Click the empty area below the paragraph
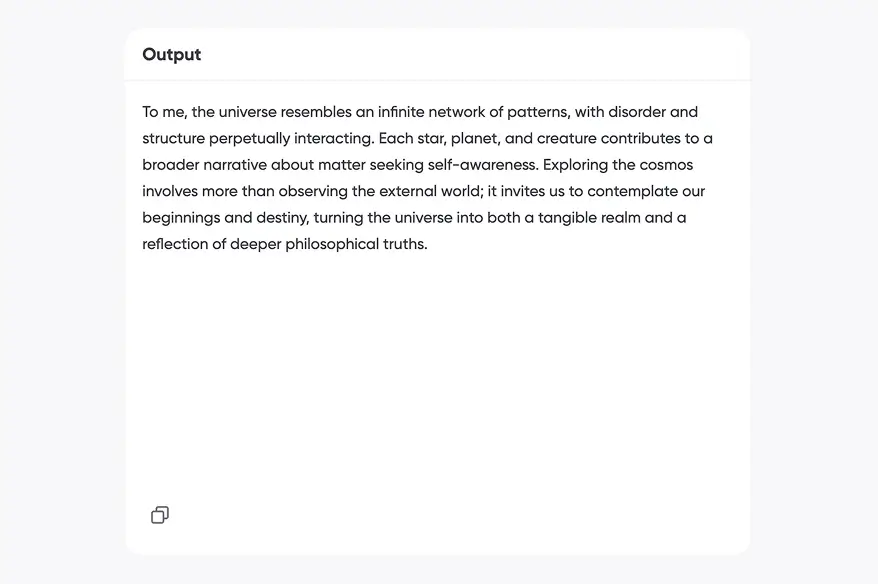Image resolution: width=878 pixels, height=584 pixels. 437,380
